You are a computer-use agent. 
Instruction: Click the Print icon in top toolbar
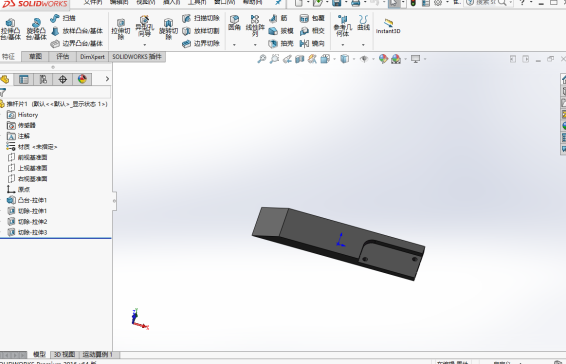coord(356,3)
